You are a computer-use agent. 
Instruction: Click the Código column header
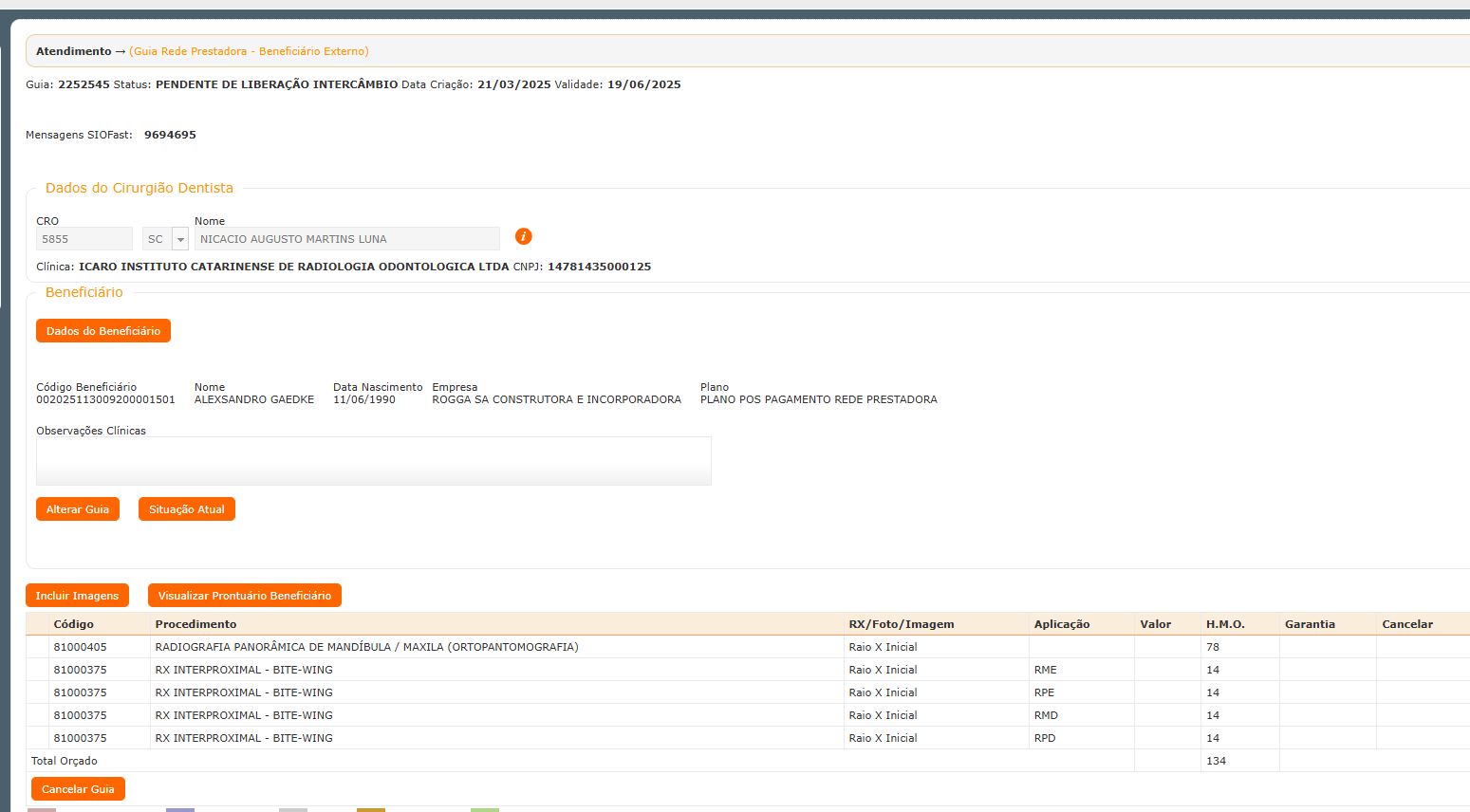pyautogui.click(x=74, y=624)
